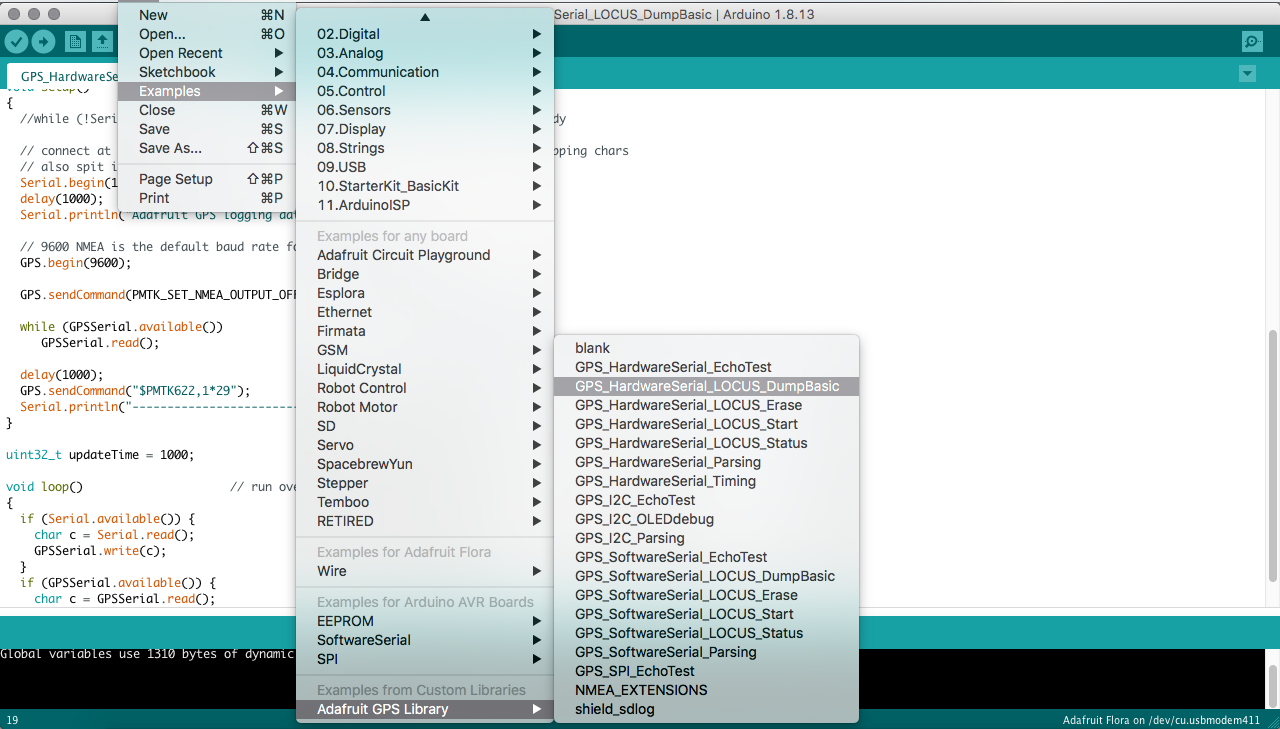Open the LiquidCrystal examples submenu
This screenshot has height=729, width=1280.
pyautogui.click(x=425, y=369)
